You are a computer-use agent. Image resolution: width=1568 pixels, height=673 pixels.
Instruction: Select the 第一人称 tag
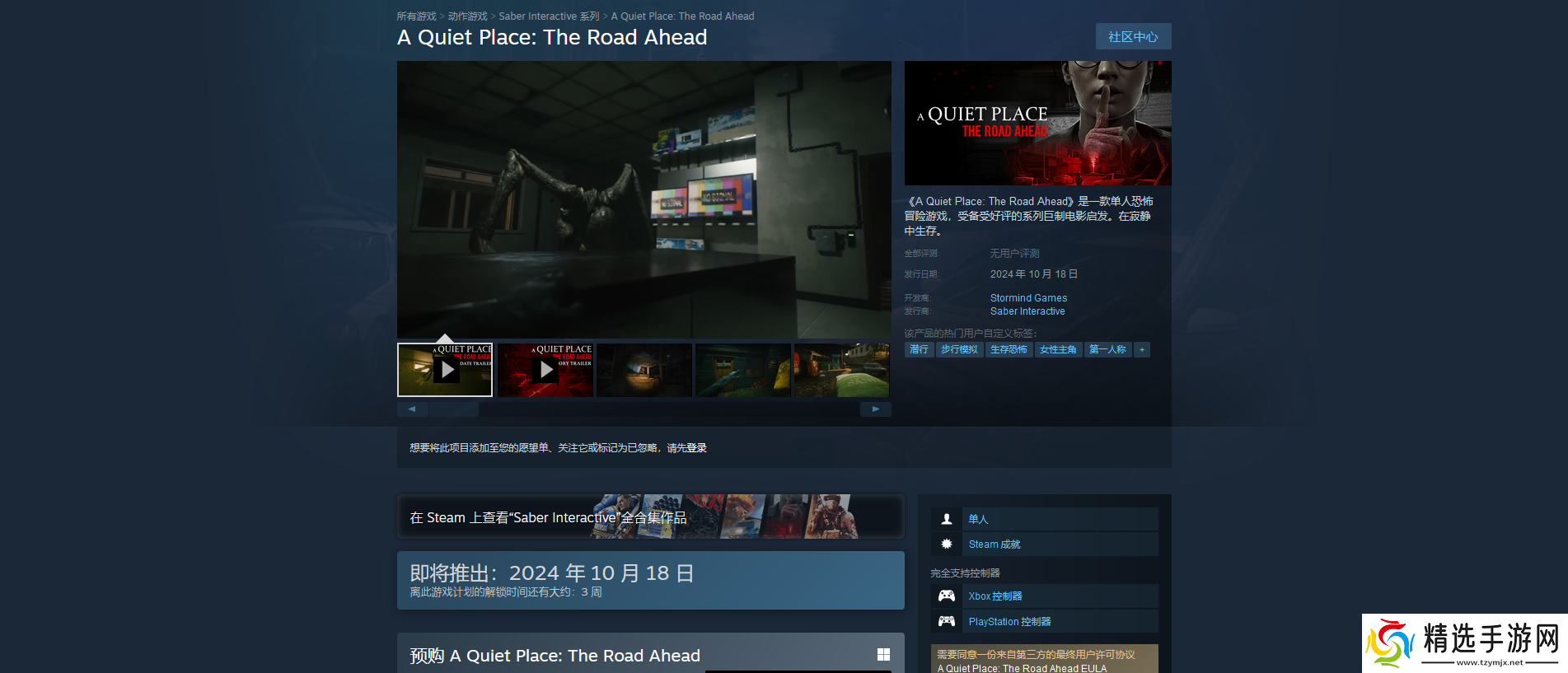pyautogui.click(x=1107, y=350)
